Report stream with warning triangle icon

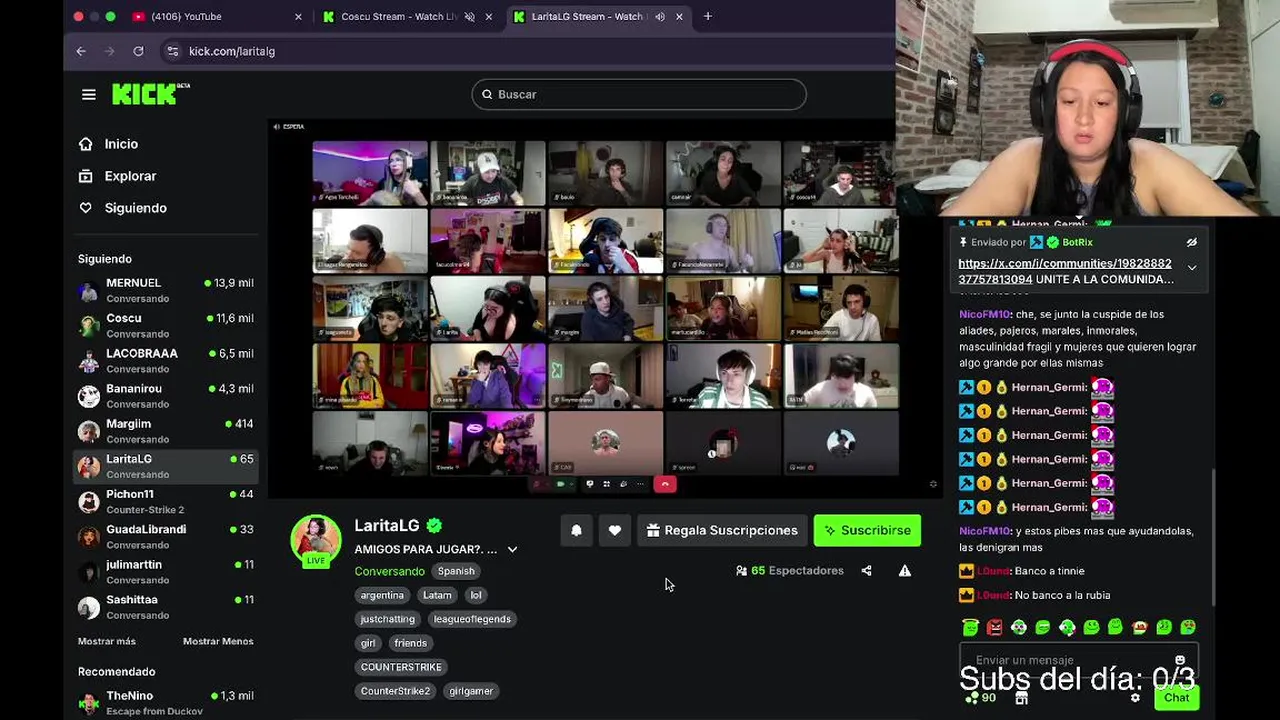pyautogui.click(x=905, y=571)
